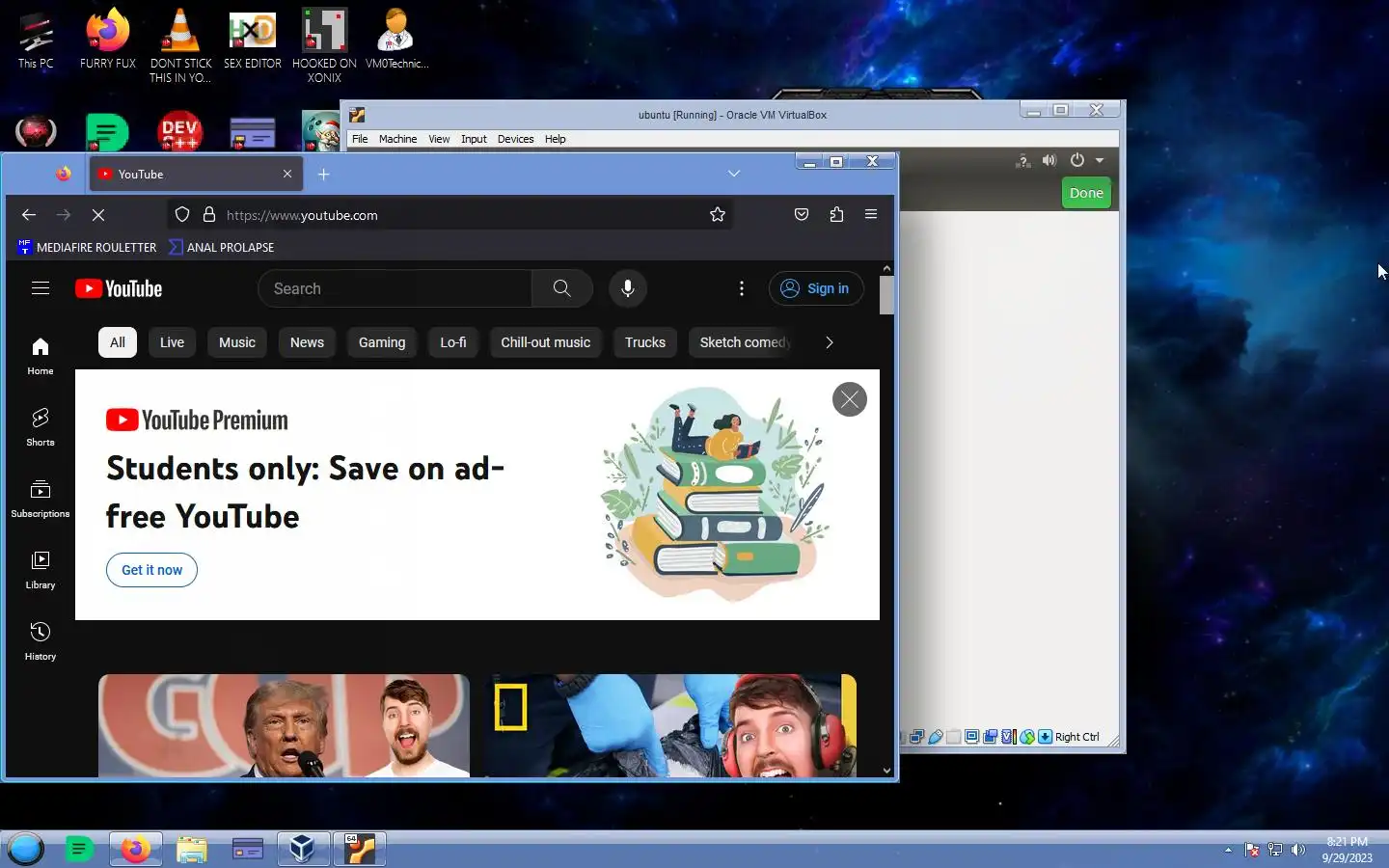Start voice search with the microphone

pos(628,288)
